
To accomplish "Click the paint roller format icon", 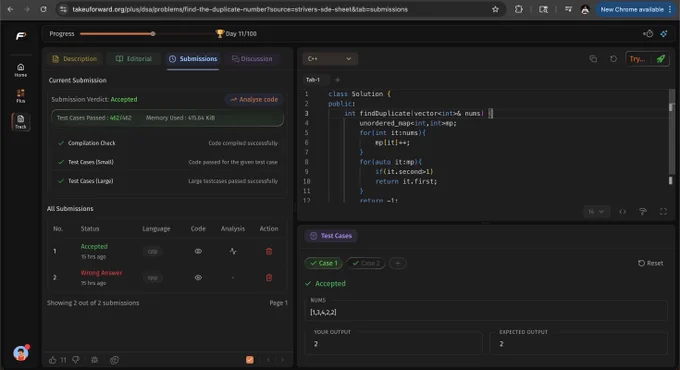I will click(x=643, y=212).
